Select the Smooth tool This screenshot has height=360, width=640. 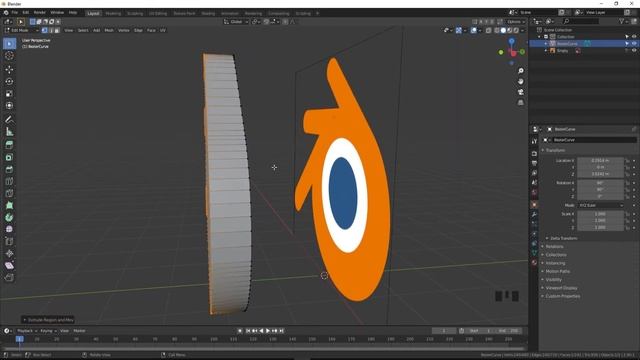point(9,229)
